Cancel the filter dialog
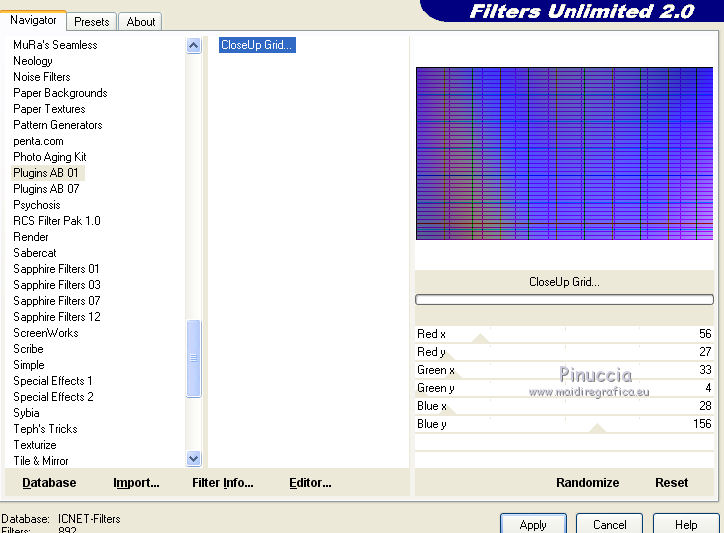 point(609,524)
